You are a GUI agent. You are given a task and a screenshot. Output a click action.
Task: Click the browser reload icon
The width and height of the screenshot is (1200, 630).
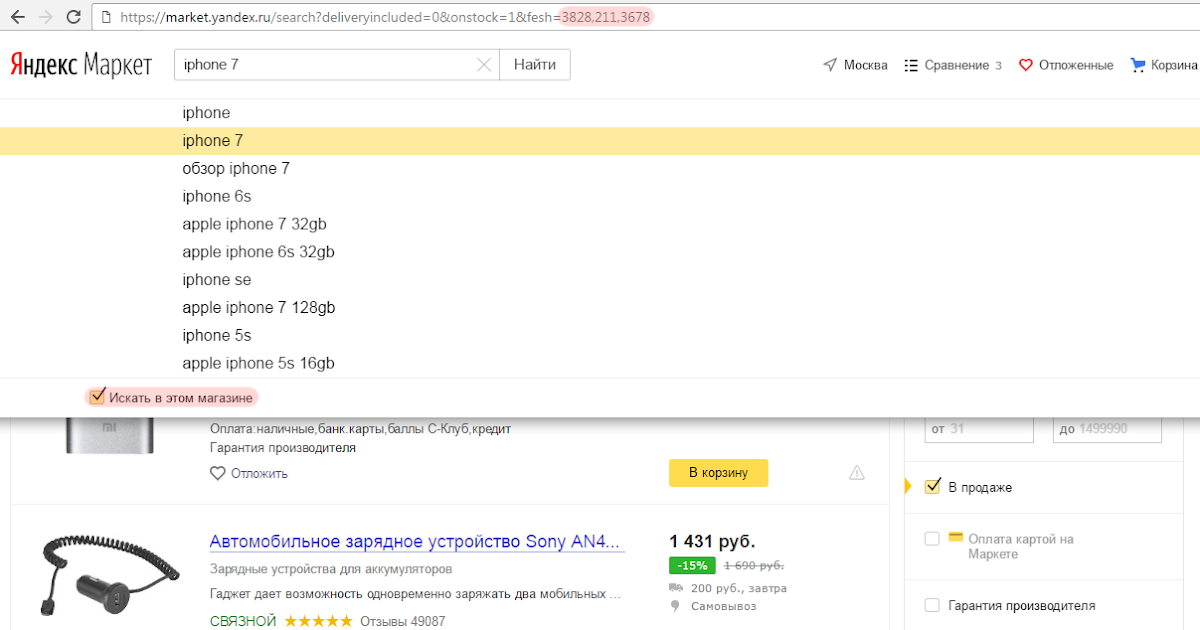click(x=73, y=17)
